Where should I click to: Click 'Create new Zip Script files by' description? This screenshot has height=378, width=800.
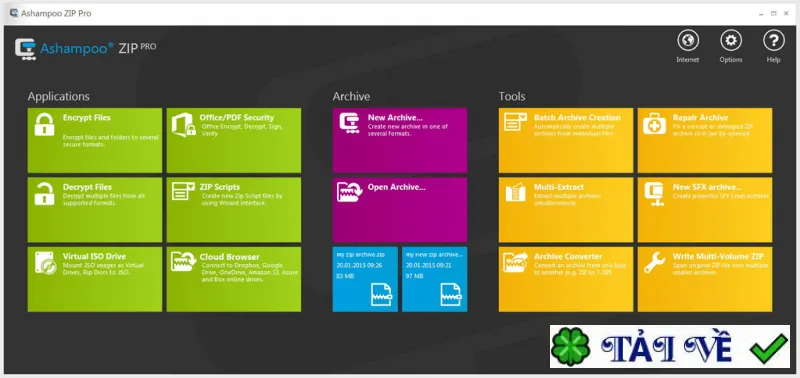point(242,196)
